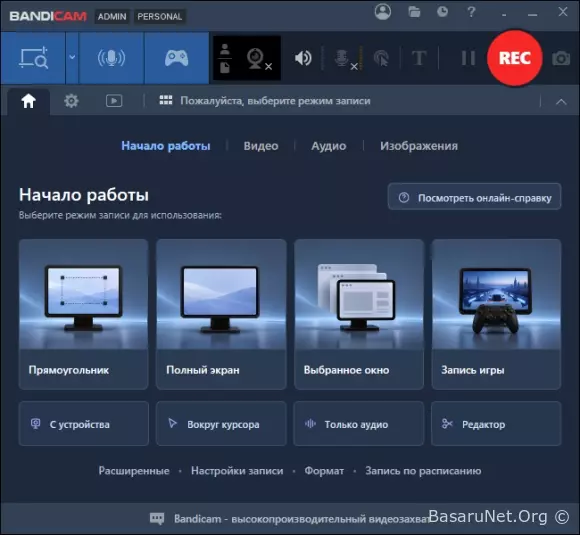Open the settings gear tab
580x535 pixels.
pyautogui.click(x=71, y=101)
